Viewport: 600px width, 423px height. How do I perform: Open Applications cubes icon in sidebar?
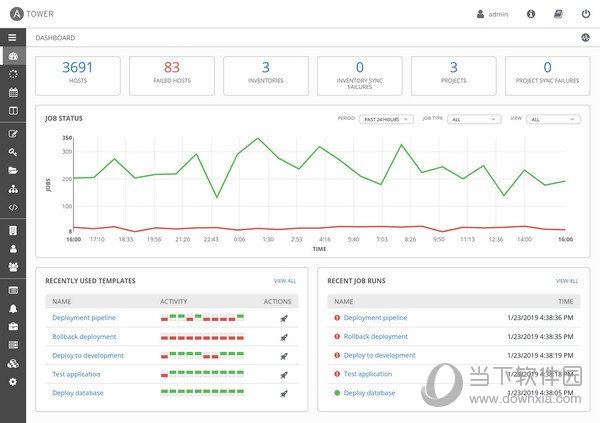point(13,363)
